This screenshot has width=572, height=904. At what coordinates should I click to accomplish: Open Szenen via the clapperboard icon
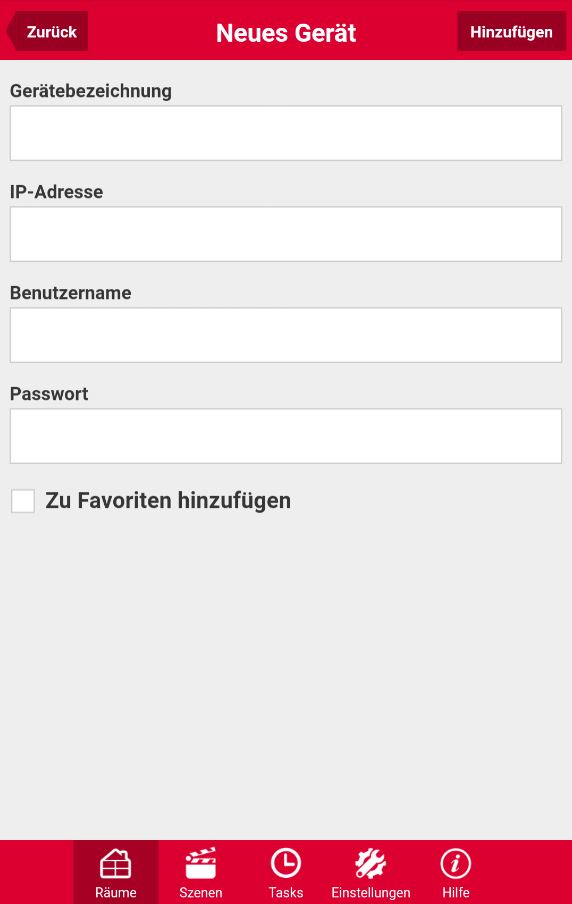201,864
